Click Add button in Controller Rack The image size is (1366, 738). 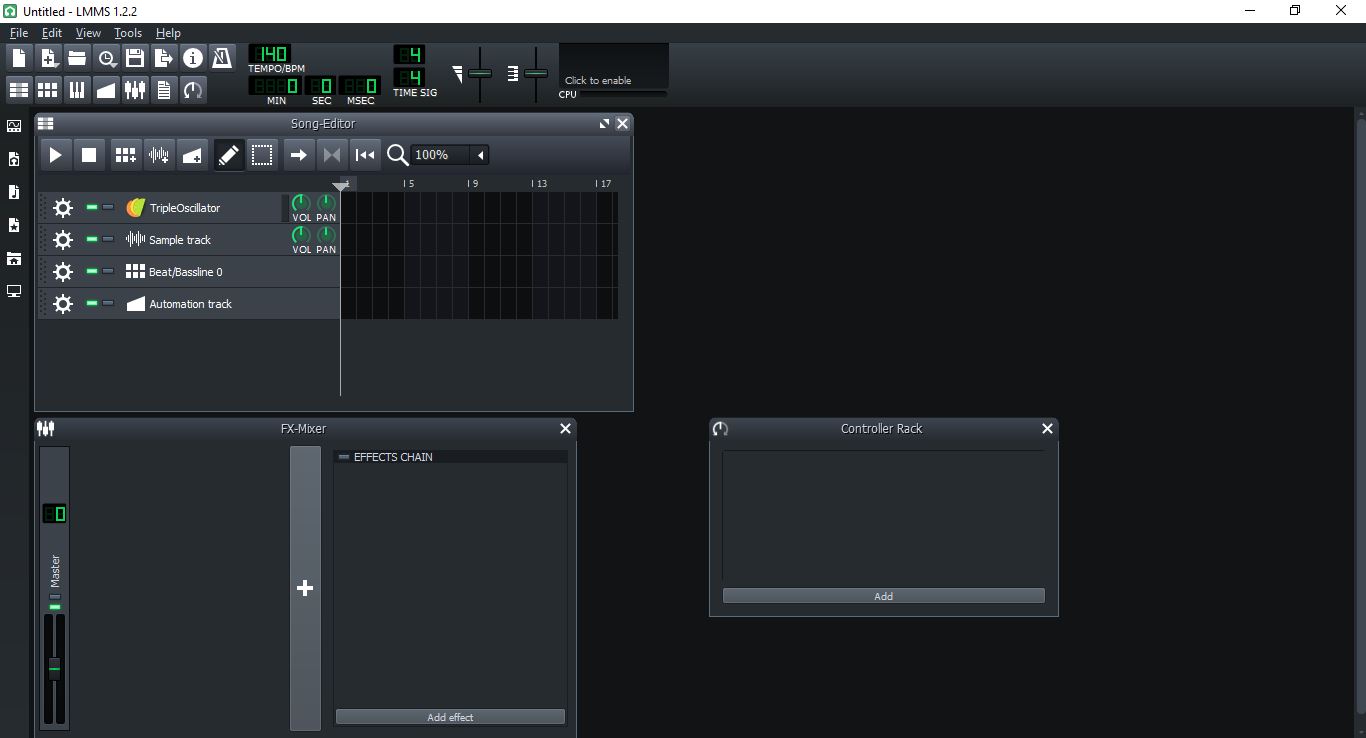(x=883, y=596)
